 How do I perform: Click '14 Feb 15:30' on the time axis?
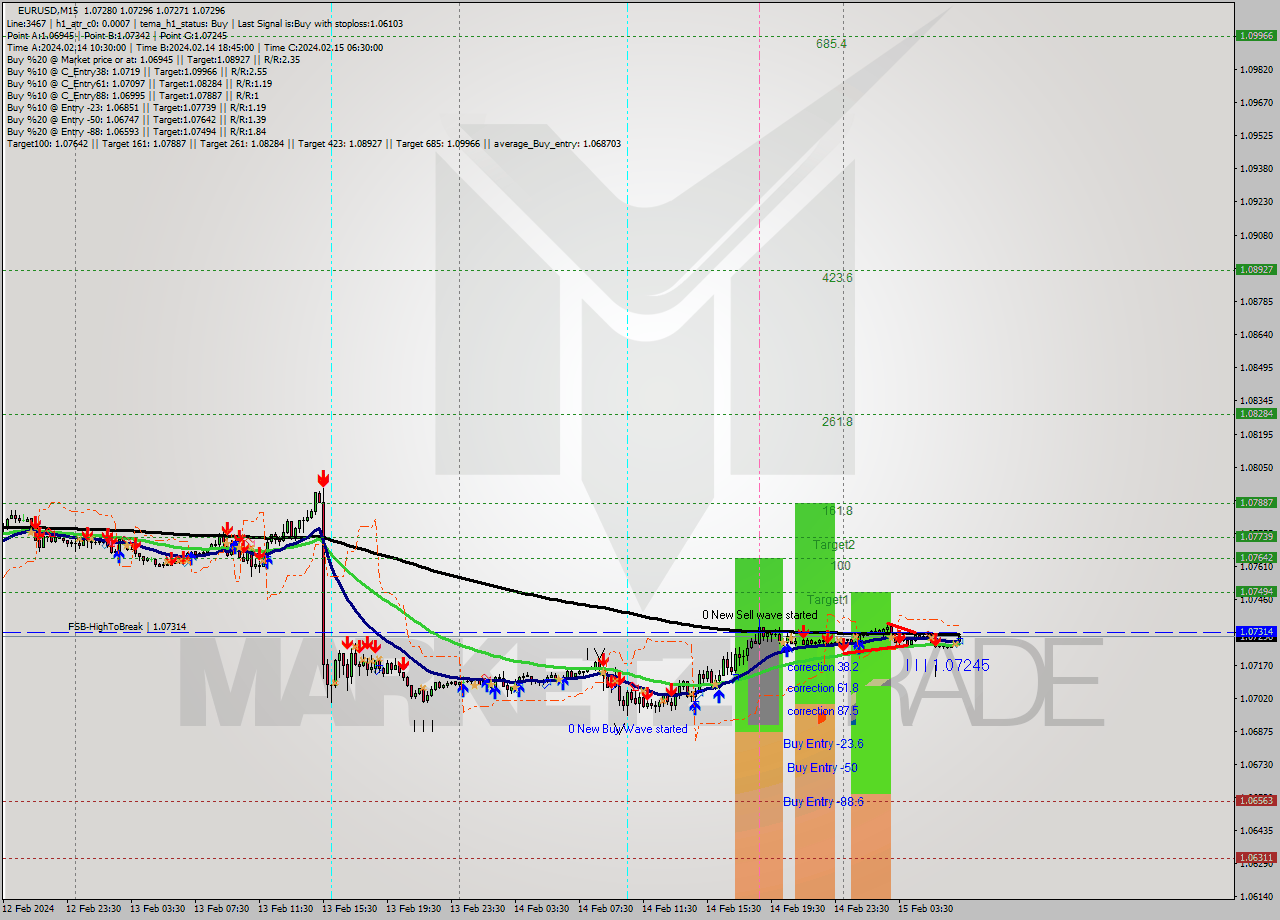734,909
